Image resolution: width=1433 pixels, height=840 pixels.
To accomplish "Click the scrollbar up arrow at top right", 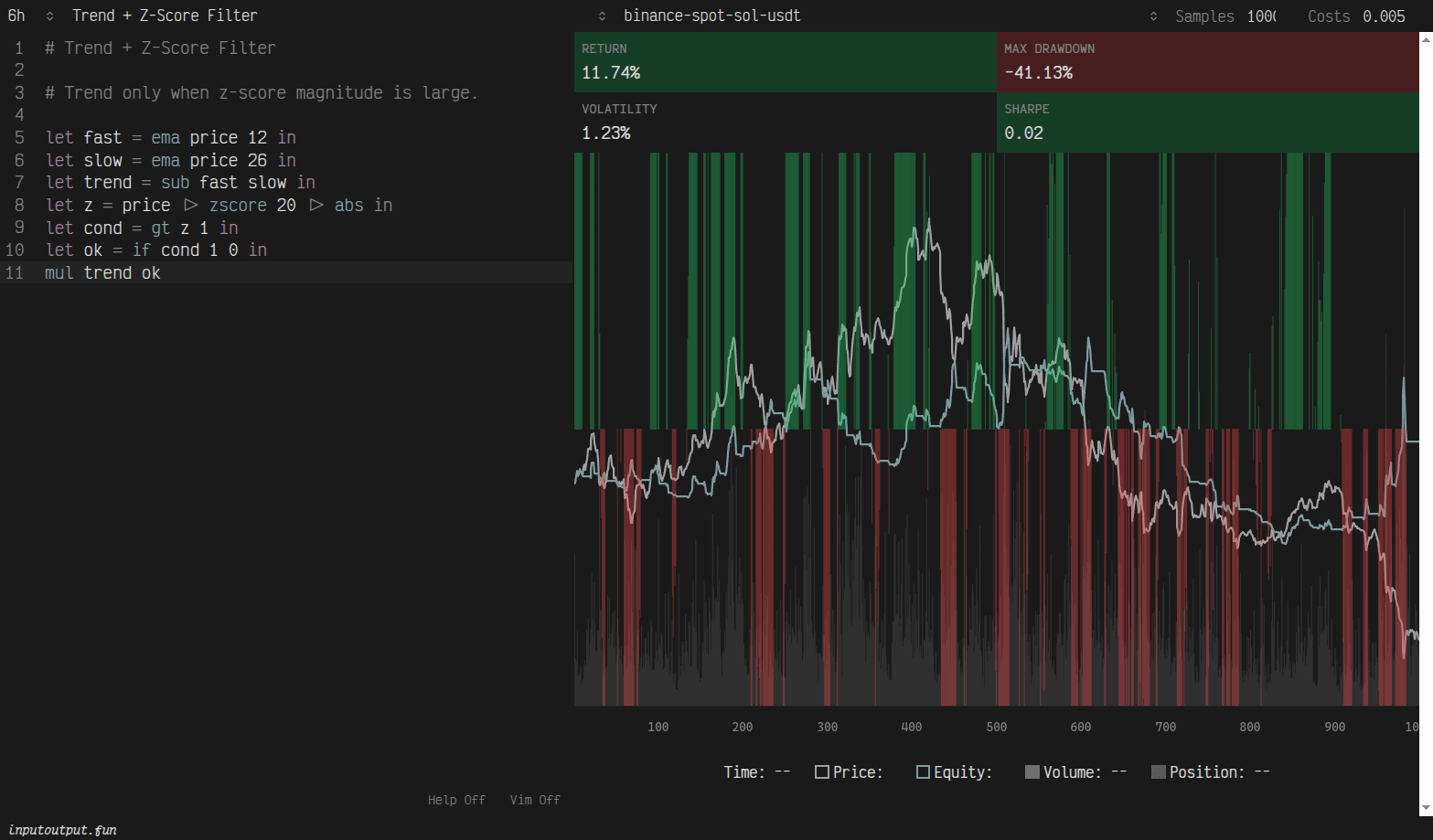I will pos(1426,39).
